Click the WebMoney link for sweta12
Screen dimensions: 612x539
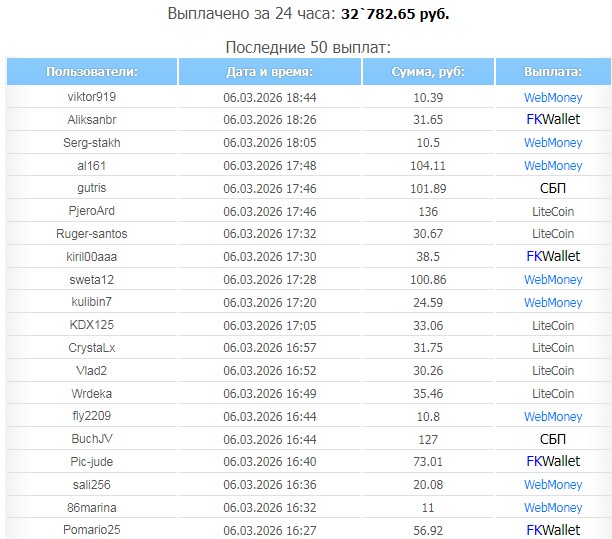552,280
